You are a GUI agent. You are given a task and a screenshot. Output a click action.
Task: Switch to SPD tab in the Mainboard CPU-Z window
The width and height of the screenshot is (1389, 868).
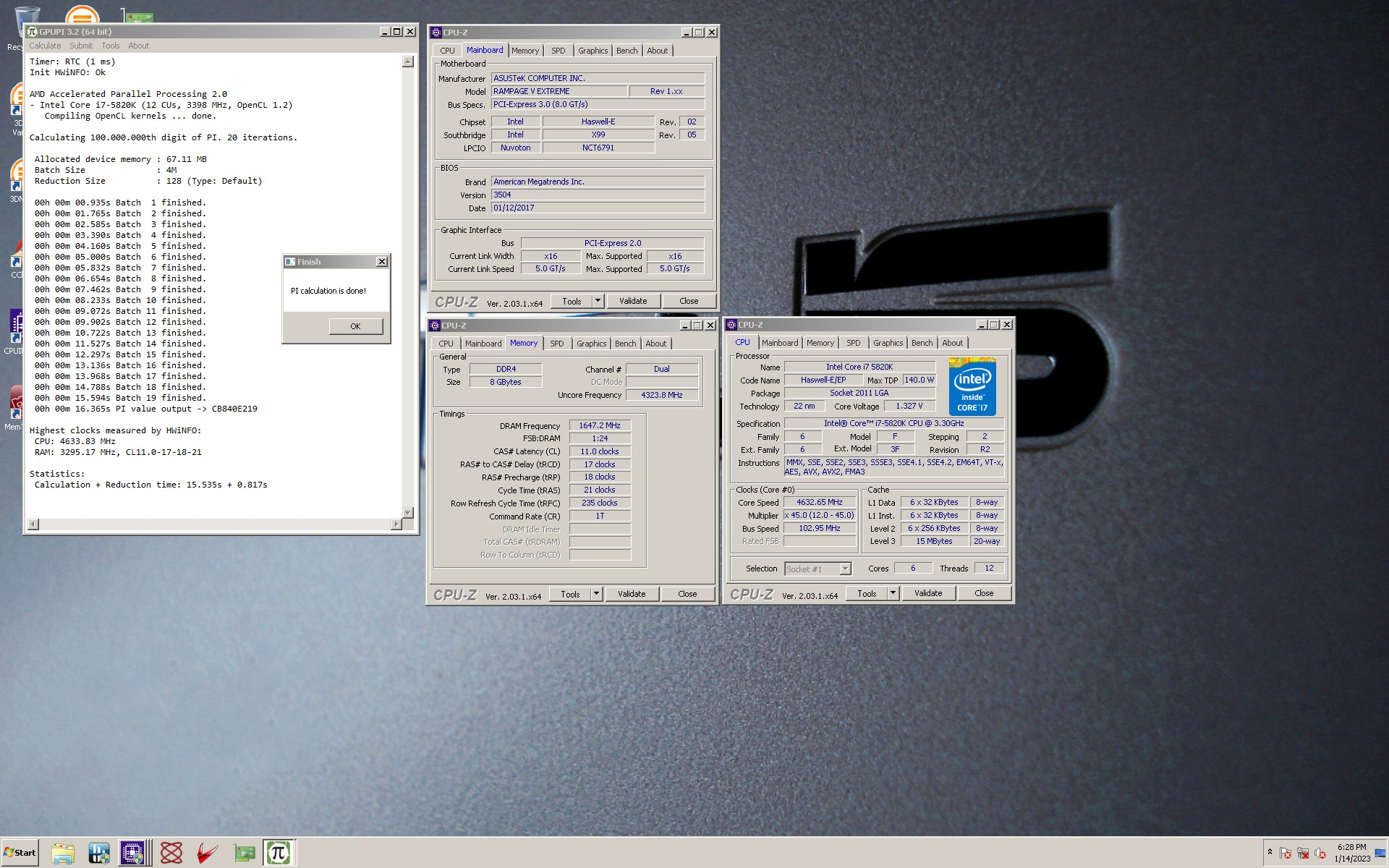coord(558,51)
